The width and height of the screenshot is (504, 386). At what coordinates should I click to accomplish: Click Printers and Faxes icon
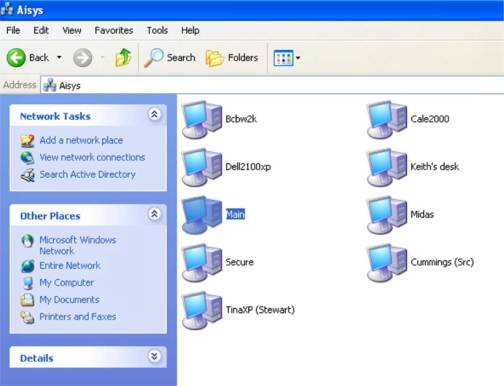27,317
